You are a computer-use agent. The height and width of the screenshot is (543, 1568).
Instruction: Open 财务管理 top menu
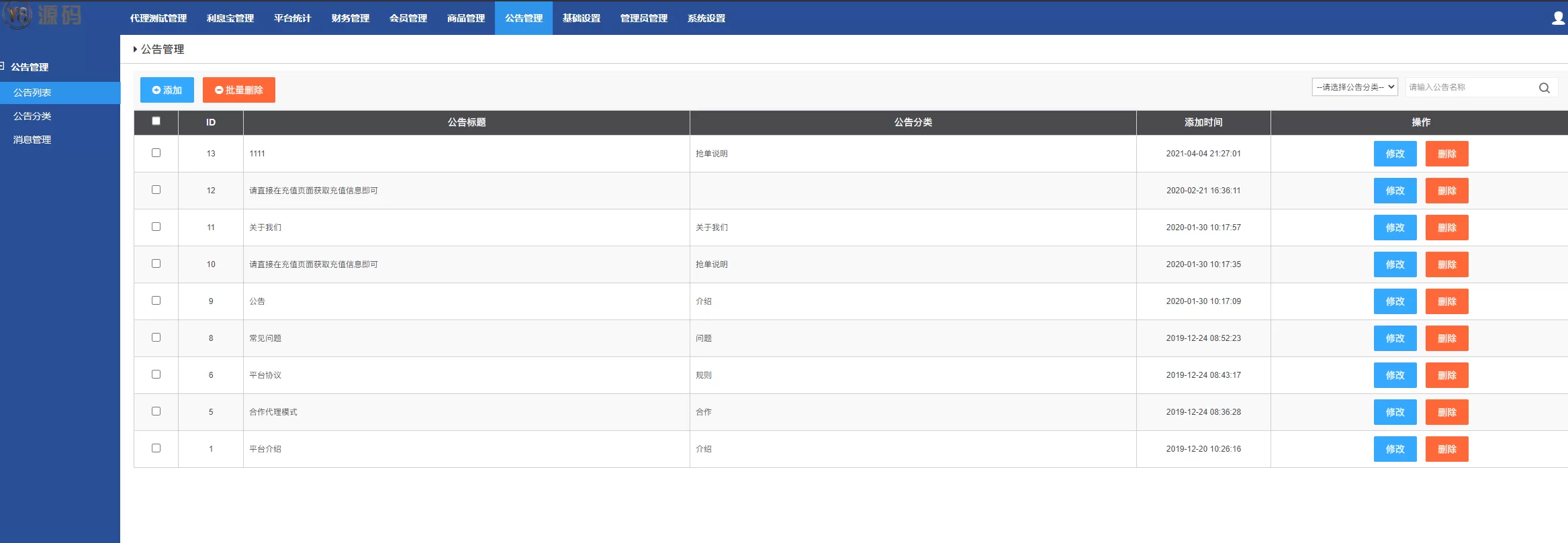[x=350, y=18]
